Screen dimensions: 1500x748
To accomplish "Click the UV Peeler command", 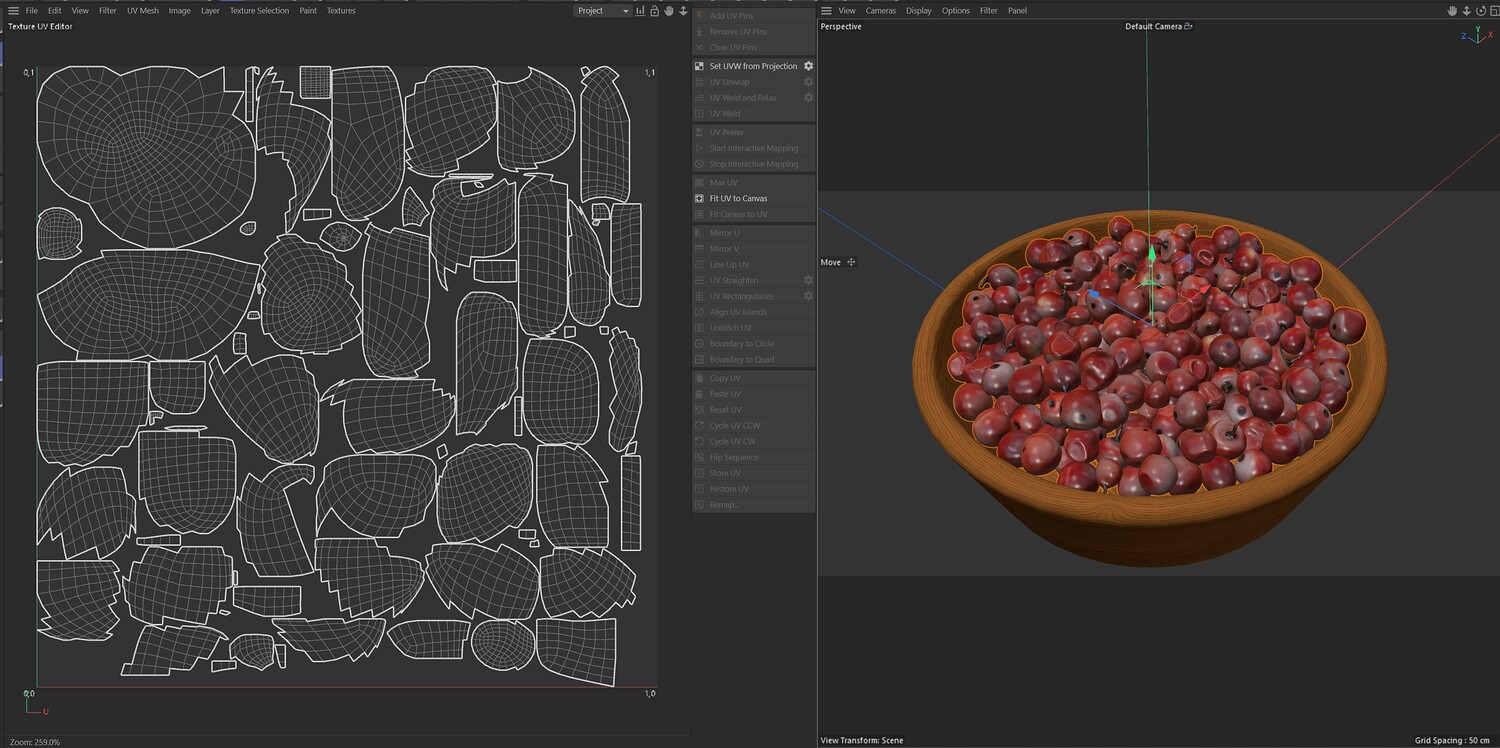I will 727,132.
